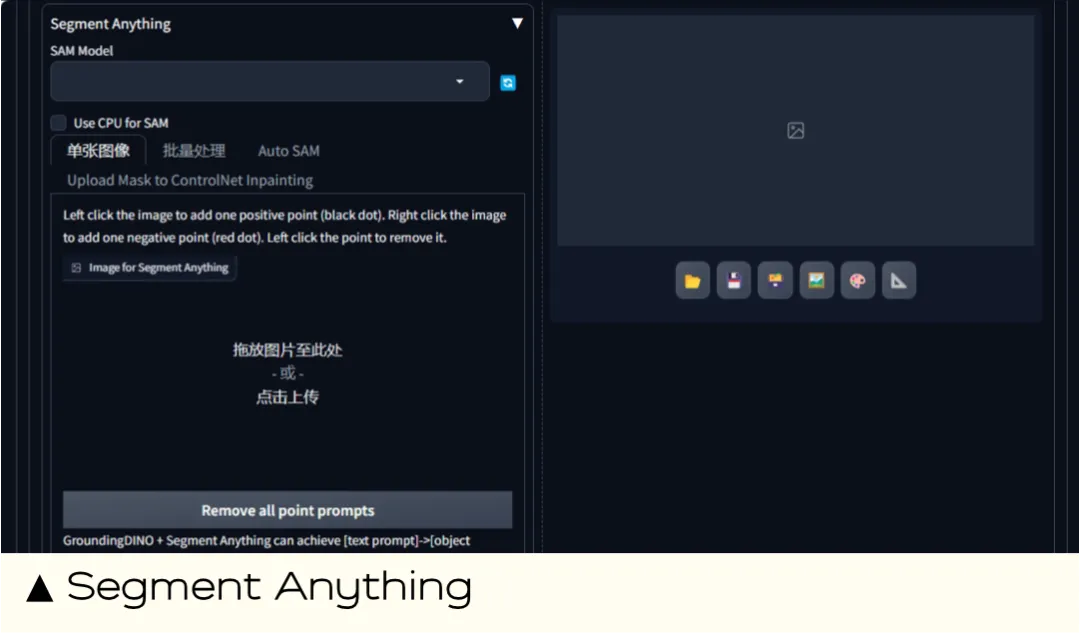Save image using floppy disk icon
Image resolution: width=1080 pixels, height=633 pixels.
pos(734,280)
